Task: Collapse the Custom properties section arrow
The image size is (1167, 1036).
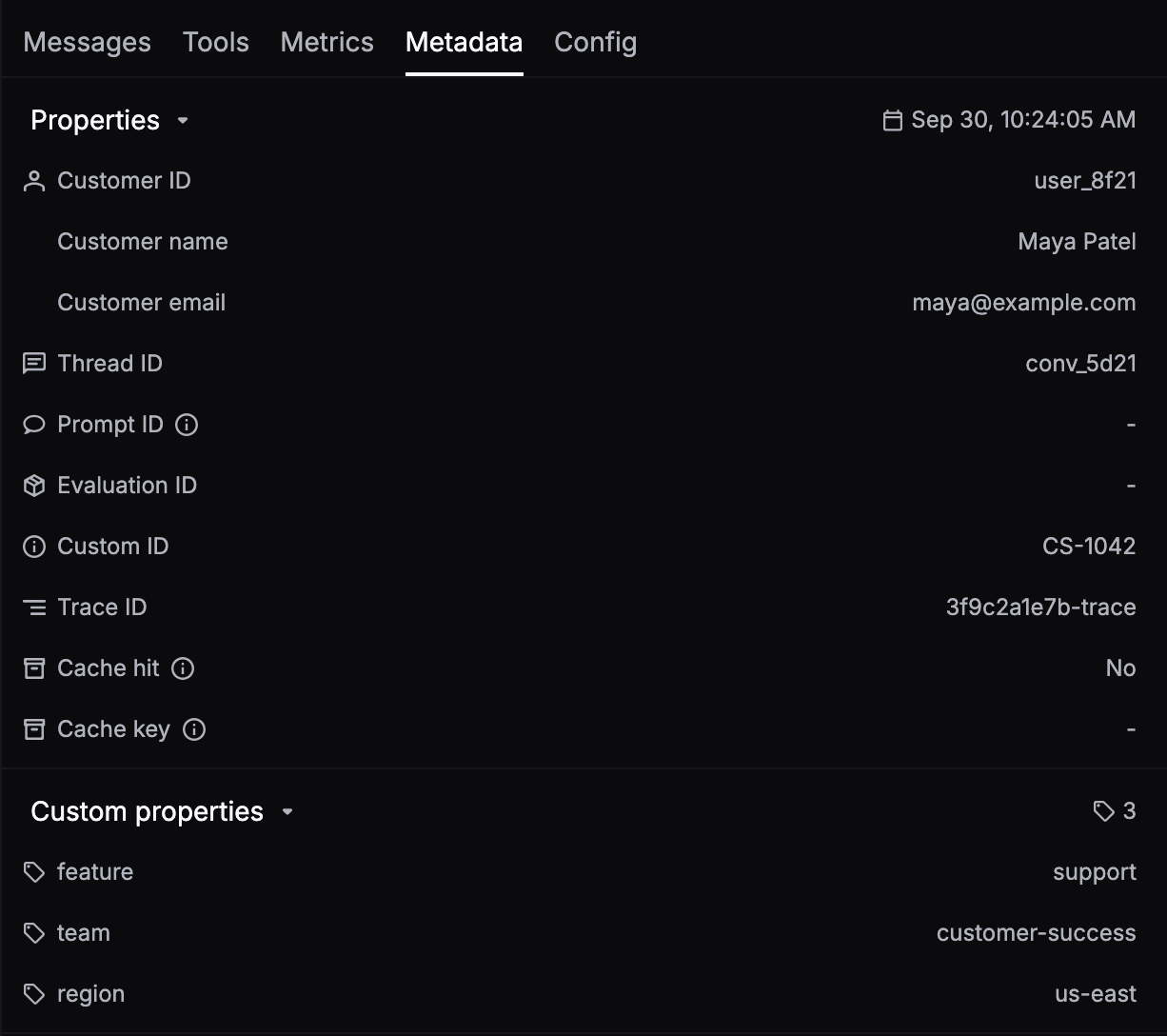Action: [287, 812]
